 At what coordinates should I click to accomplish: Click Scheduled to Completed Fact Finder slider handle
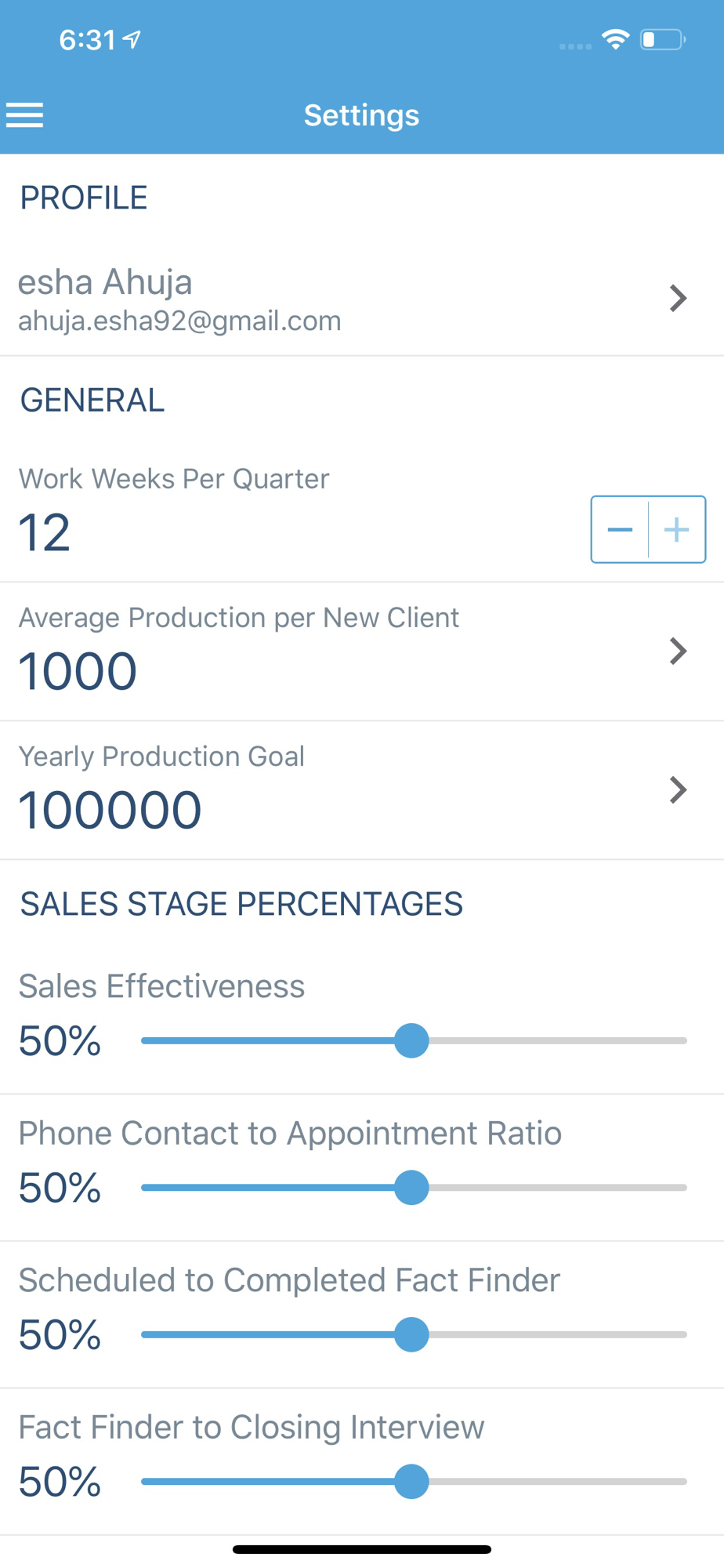[x=411, y=1334]
